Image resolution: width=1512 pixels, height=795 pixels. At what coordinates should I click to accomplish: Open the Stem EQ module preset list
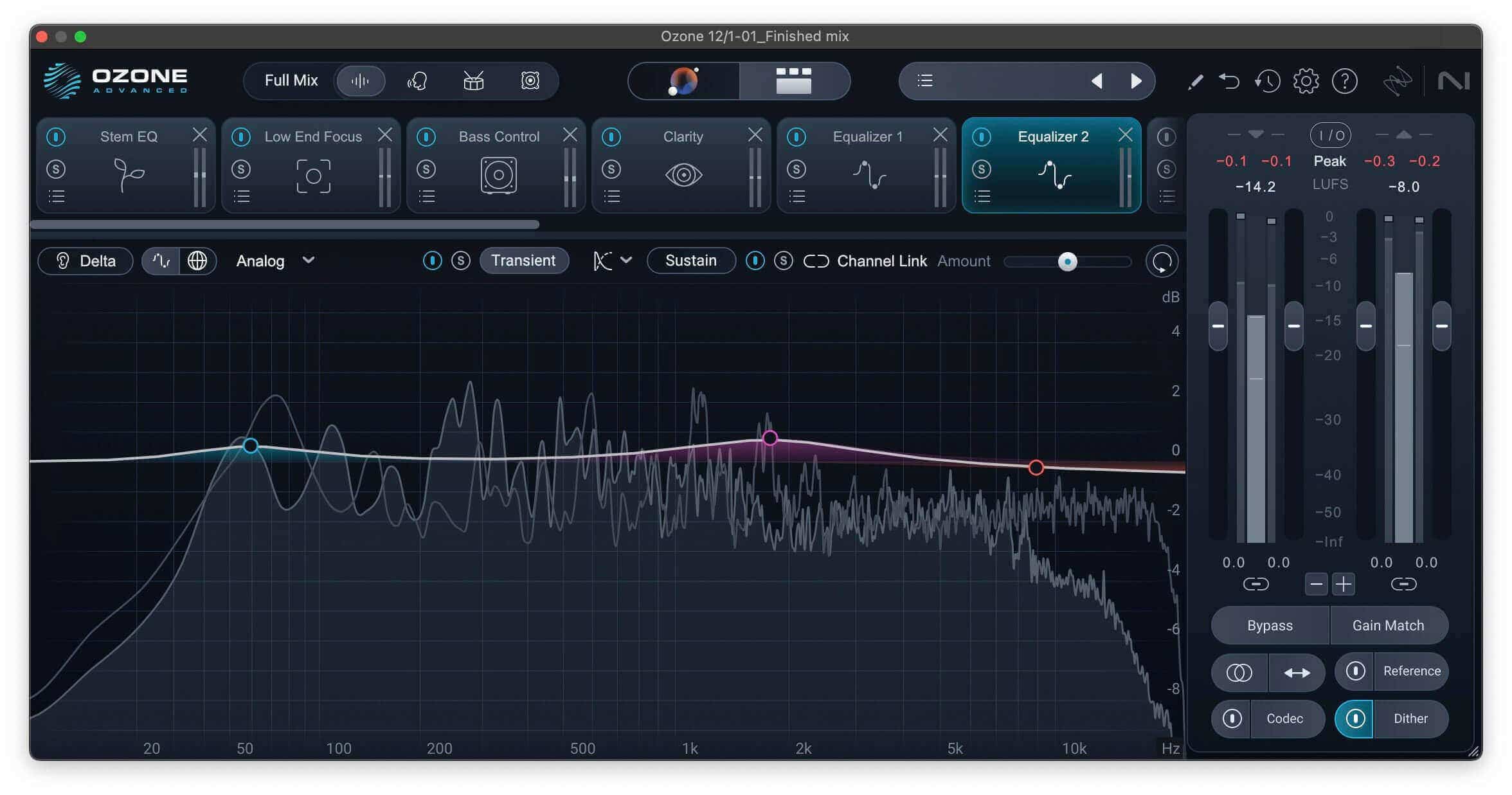pos(57,196)
